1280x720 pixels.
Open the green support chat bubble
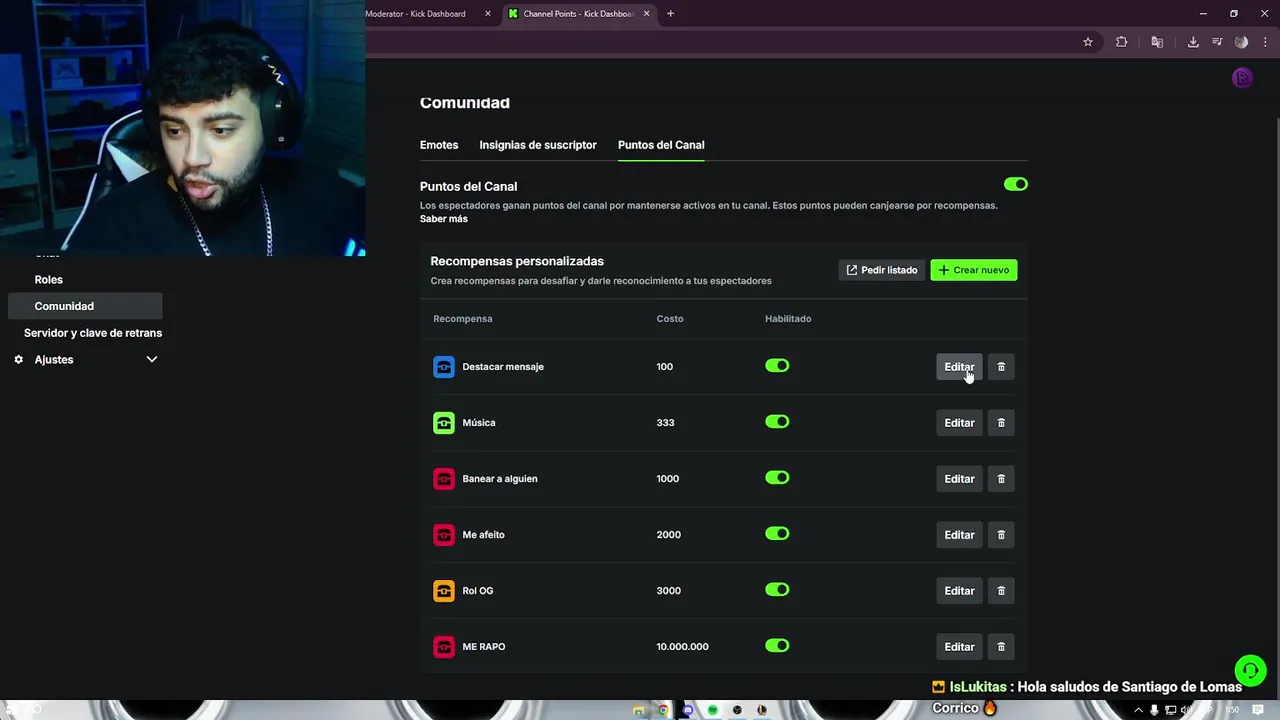pyautogui.click(x=1250, y=670)
